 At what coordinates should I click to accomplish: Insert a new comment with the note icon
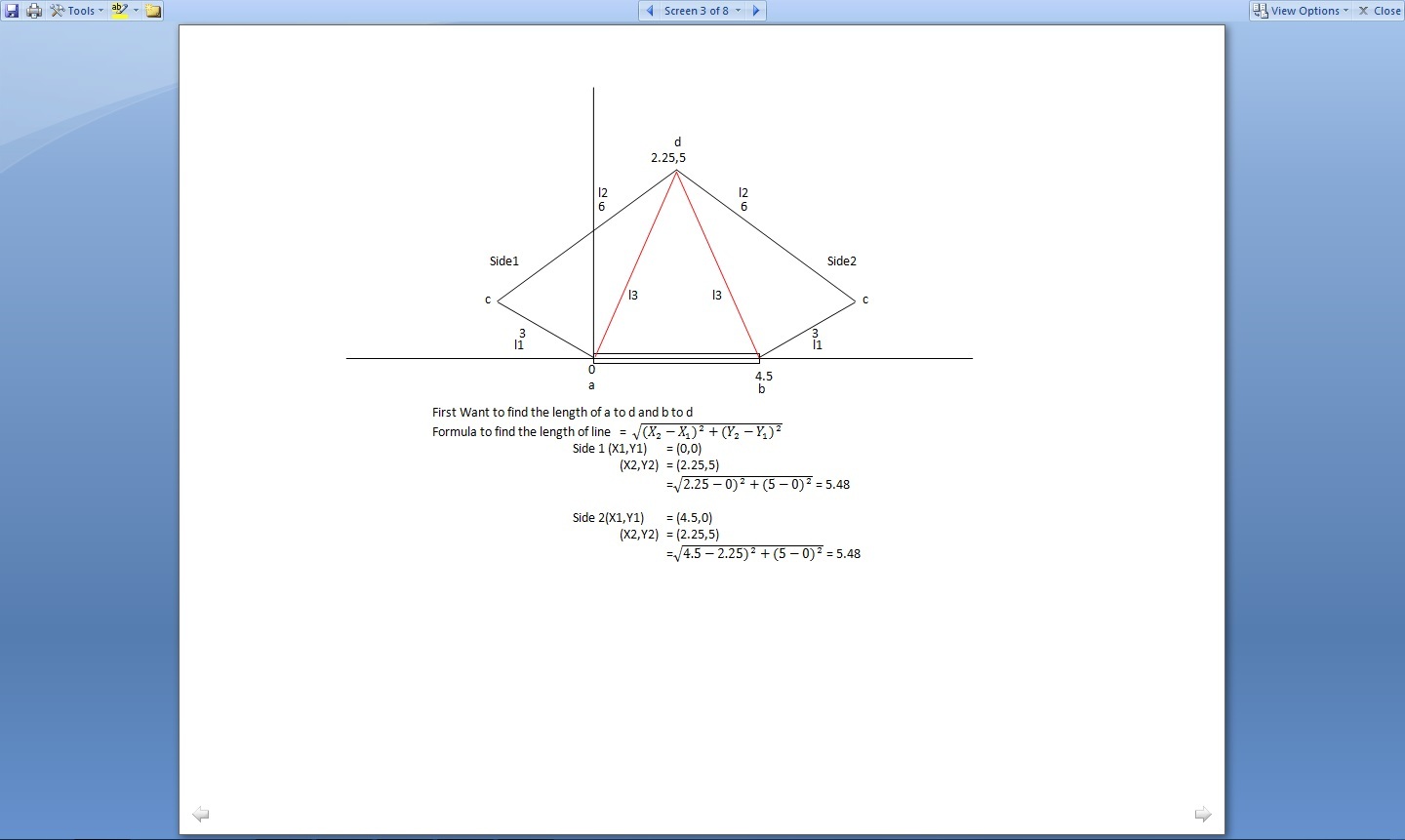(153, 11)
